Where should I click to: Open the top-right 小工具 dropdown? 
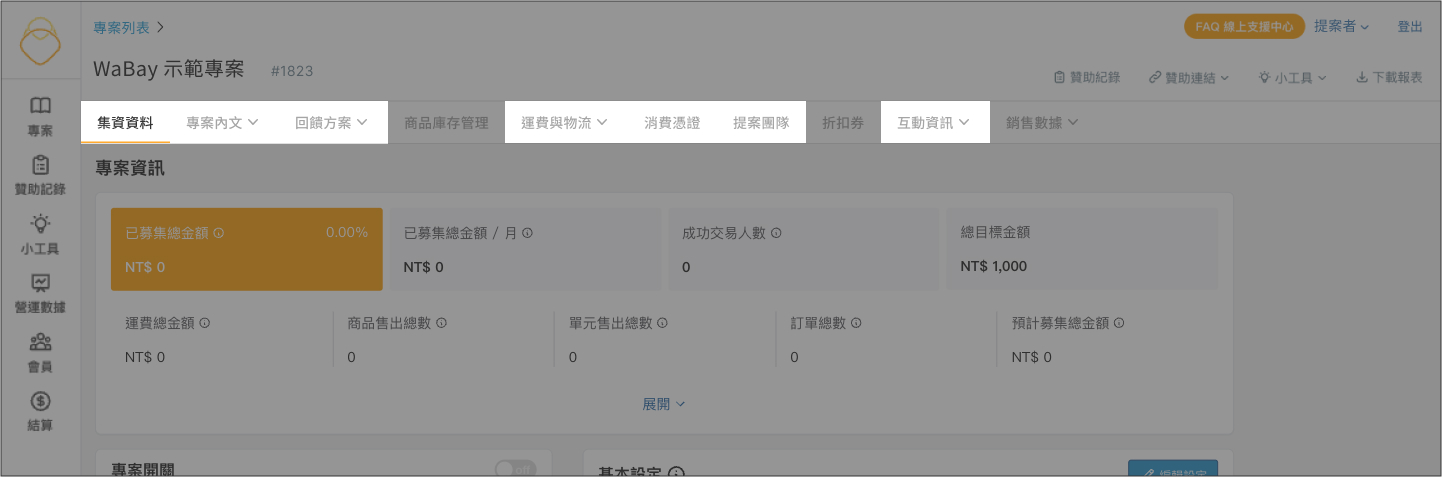click(x=1292, y=77)
